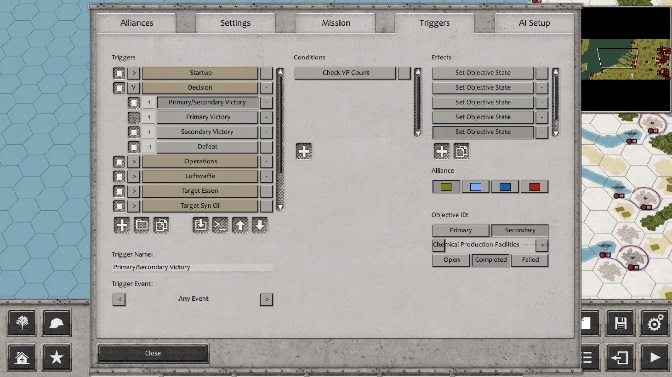
Task: Select the Primary objective type
Action: 460,230
